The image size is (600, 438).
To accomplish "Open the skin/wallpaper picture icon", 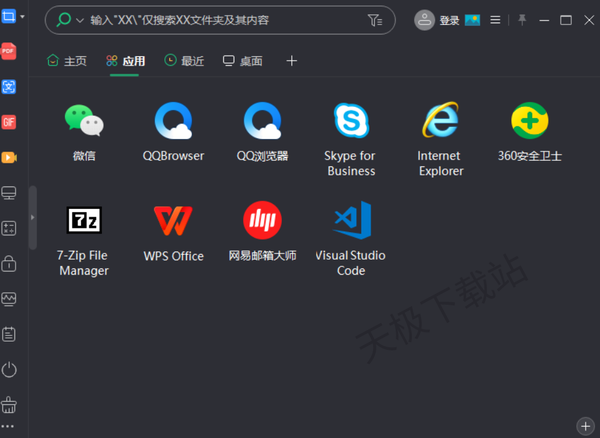I will click(x=472, y=20).
